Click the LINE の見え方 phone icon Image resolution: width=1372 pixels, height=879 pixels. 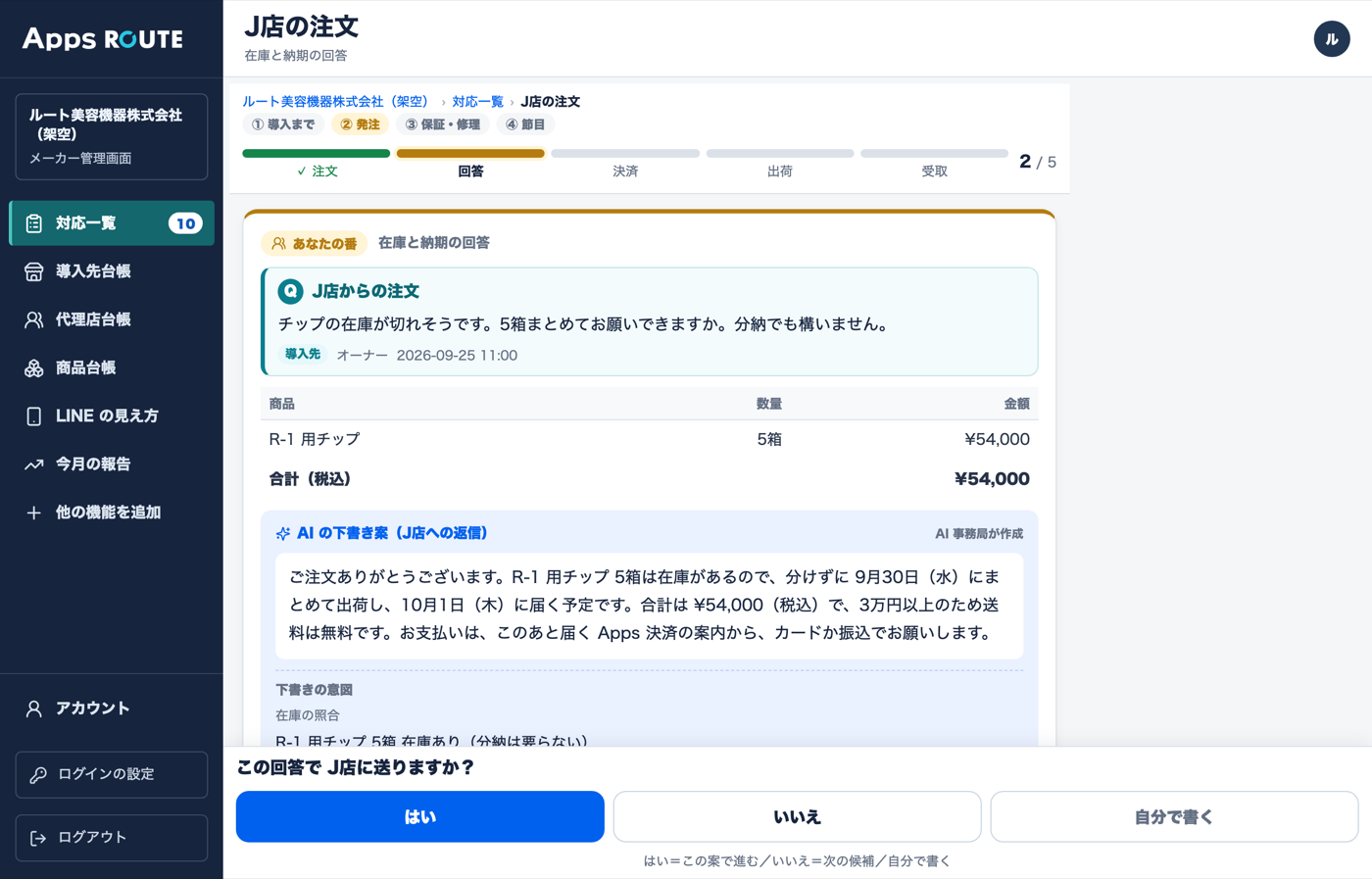click(34, 415)
